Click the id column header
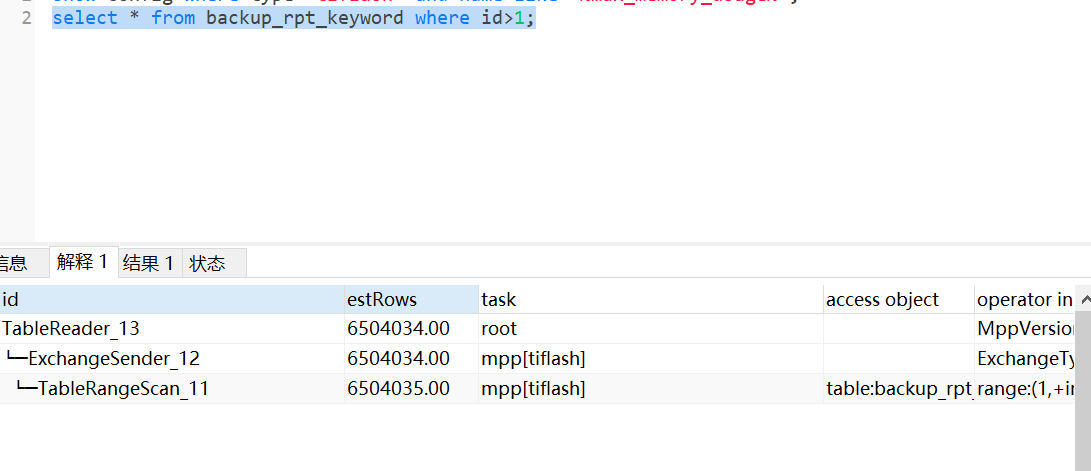Image resolution: width=1091 pixels, height=471 pixels. click(170, 299)
